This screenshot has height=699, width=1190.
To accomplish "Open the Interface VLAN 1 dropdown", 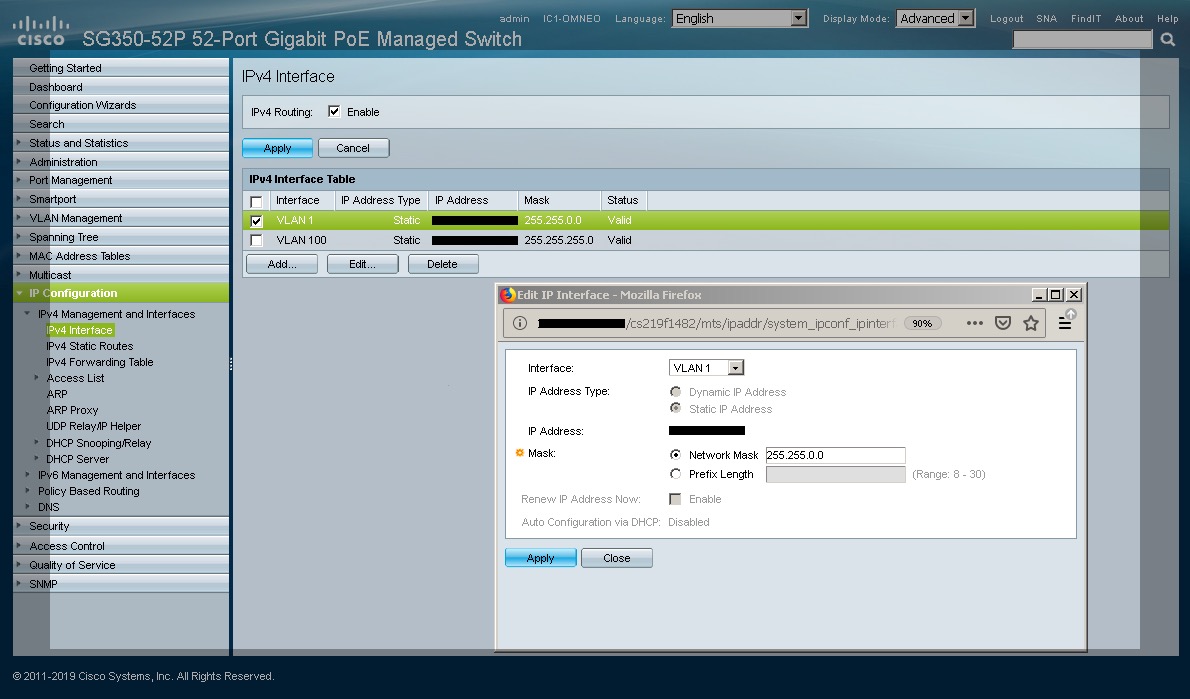I will pos(707,368).
